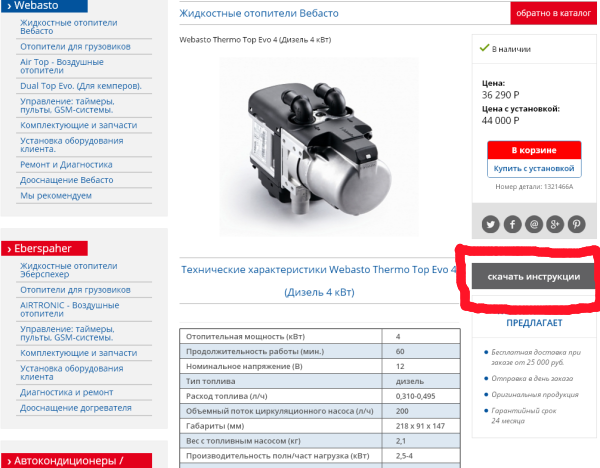Open Webasto 'Управление: таймеры, пульты' link
The image size is (600, 468).
[x=67, y=106]
